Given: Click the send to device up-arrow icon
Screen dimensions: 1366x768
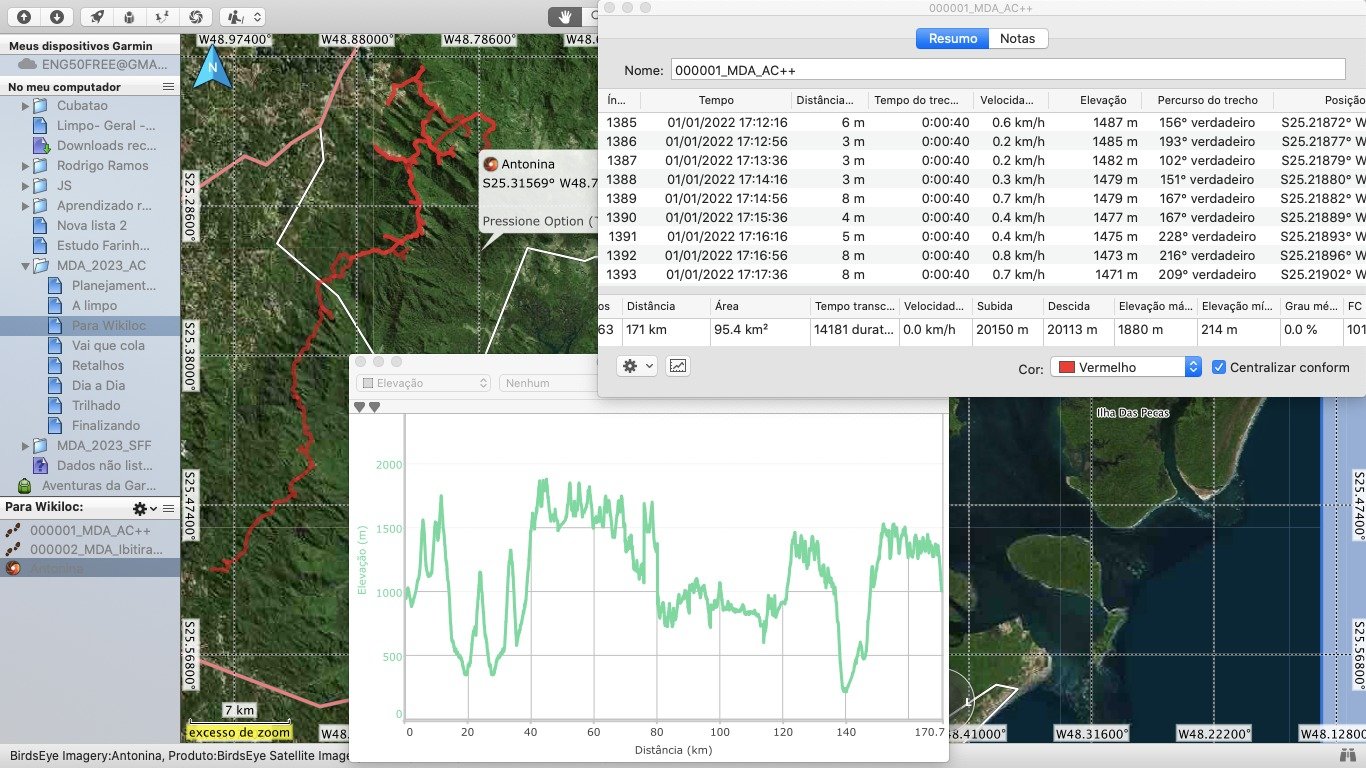Looking at the screenshot, I should pos(24,17).
